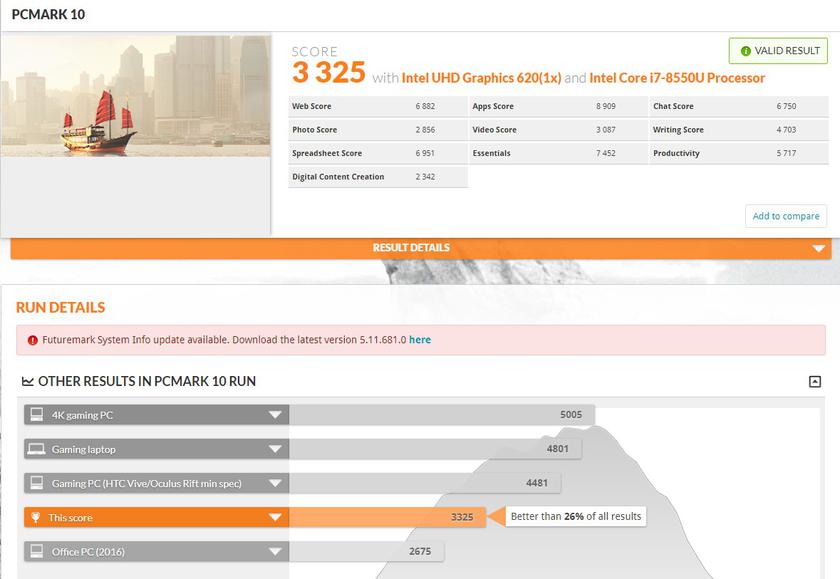Click the monitor icon for 4K gaming PC

[36, 415]
